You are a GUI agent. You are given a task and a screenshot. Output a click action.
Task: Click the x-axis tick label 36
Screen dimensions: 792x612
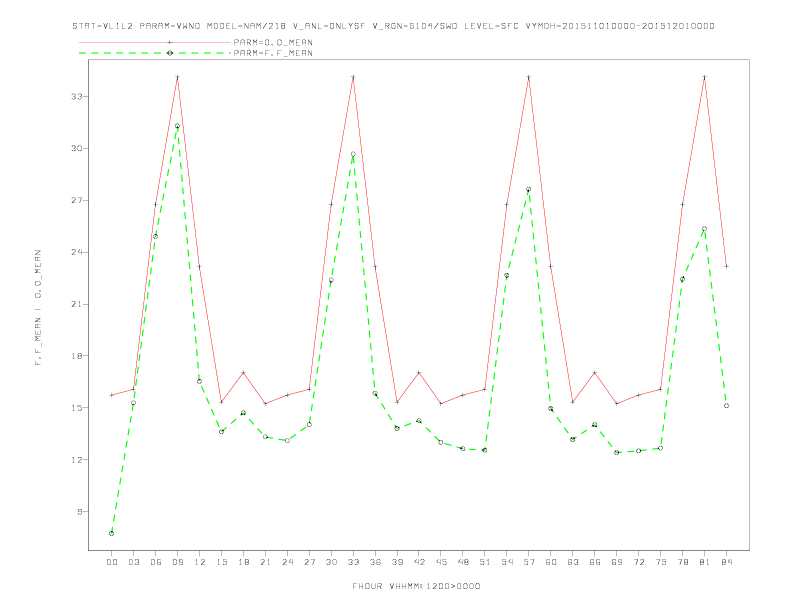375,562
